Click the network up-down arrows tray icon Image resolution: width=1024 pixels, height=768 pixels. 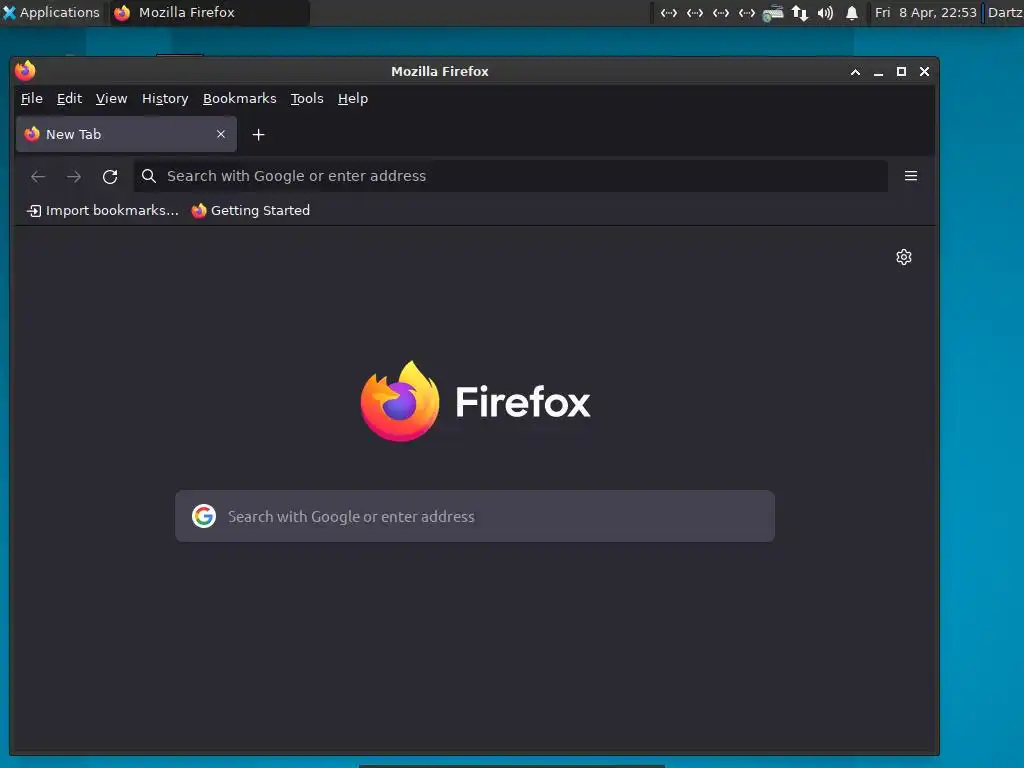click(799, 13)
